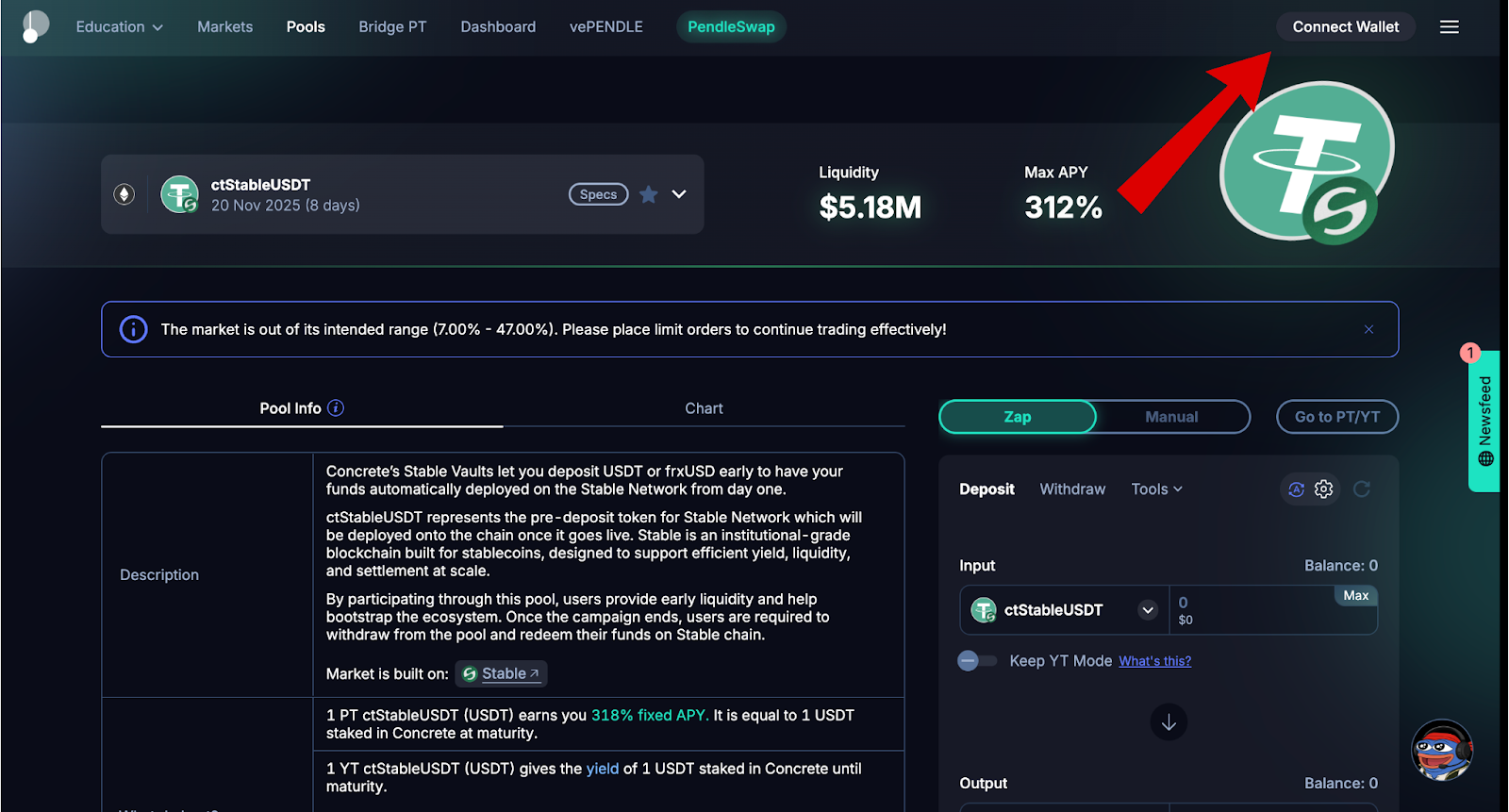Click the Description row label
The image size is (1509, 812).
click(x=159, y=575)
